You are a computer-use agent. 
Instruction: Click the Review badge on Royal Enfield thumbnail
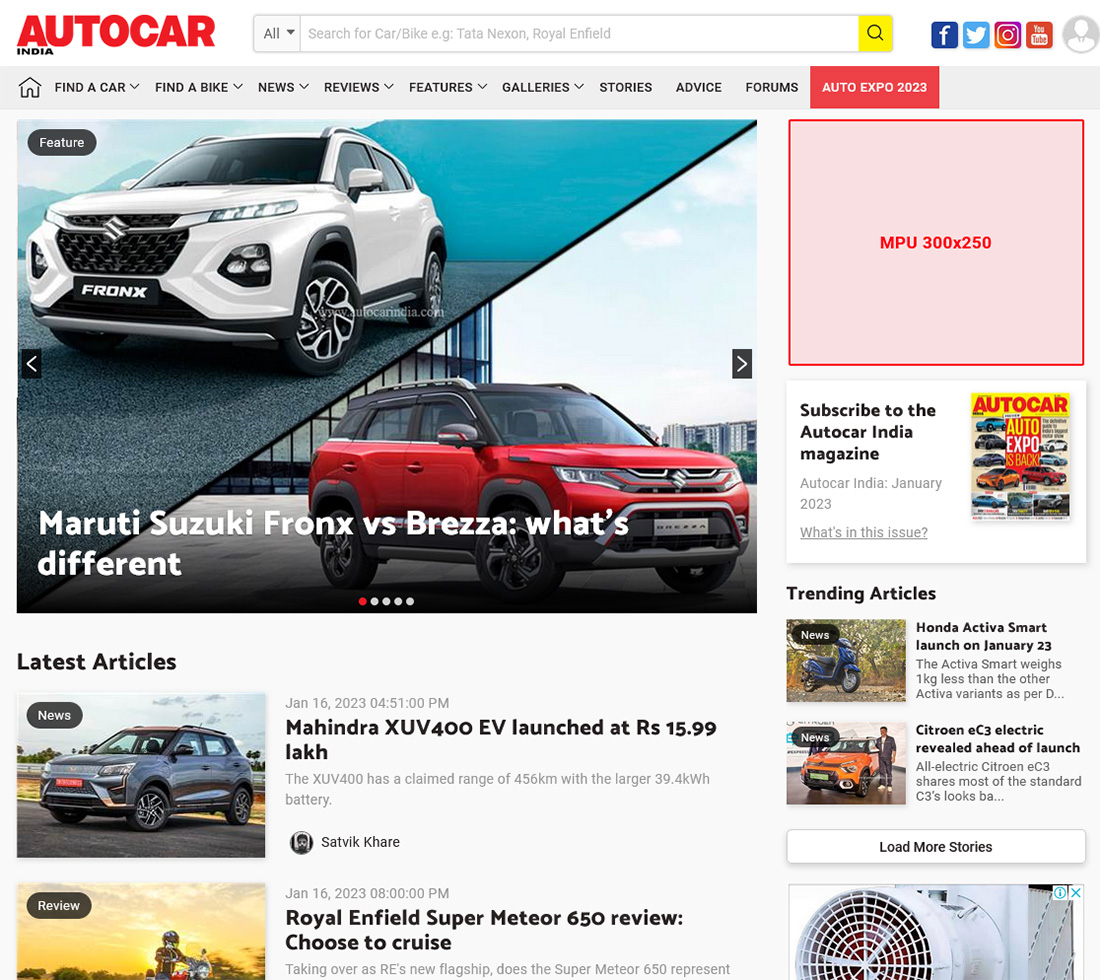58,906
